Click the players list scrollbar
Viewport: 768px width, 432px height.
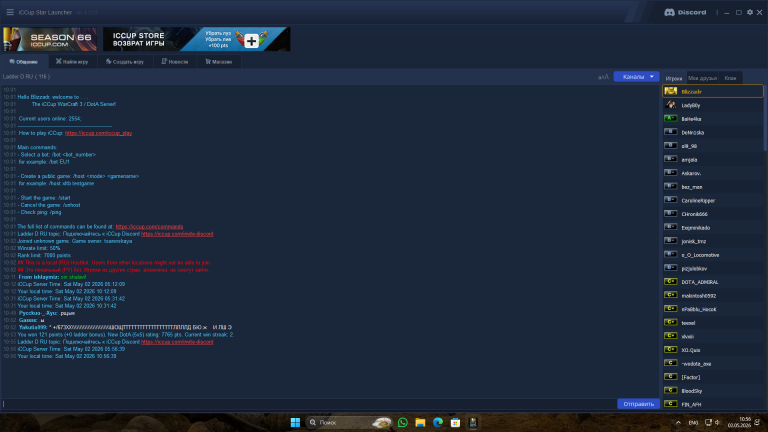pos(765,118)
